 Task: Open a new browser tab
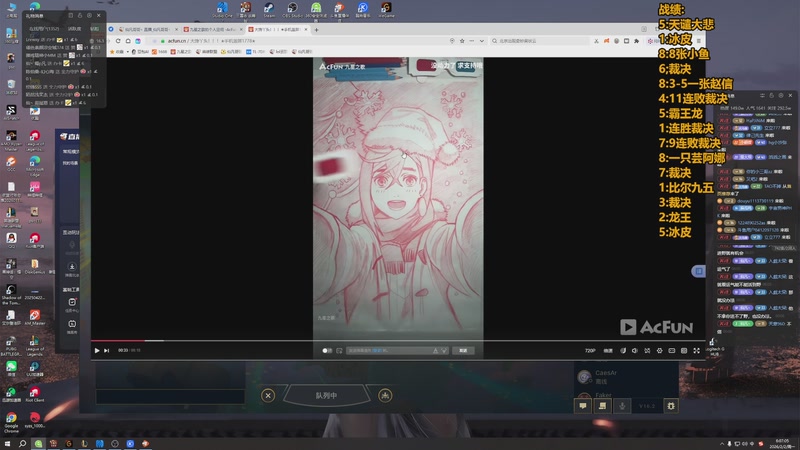click(316, 30)
